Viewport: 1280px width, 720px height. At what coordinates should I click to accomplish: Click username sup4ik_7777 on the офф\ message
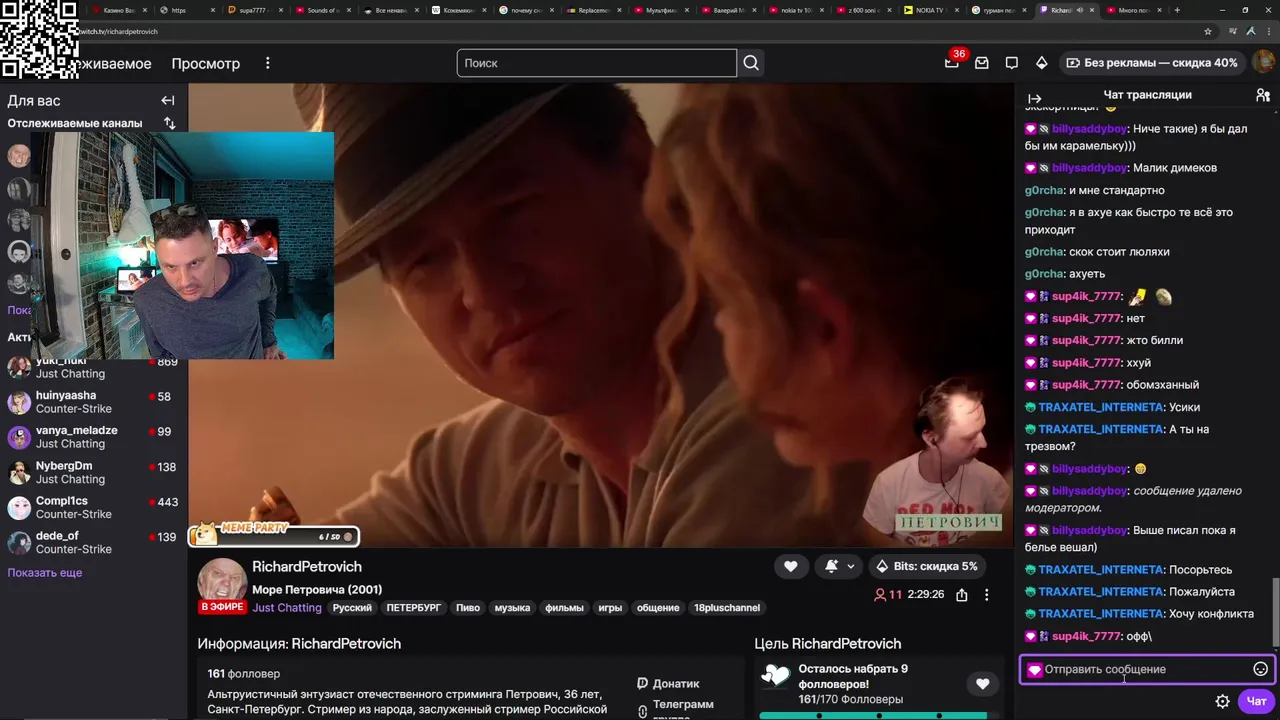pyautogui.click(x=1086, y=636)
